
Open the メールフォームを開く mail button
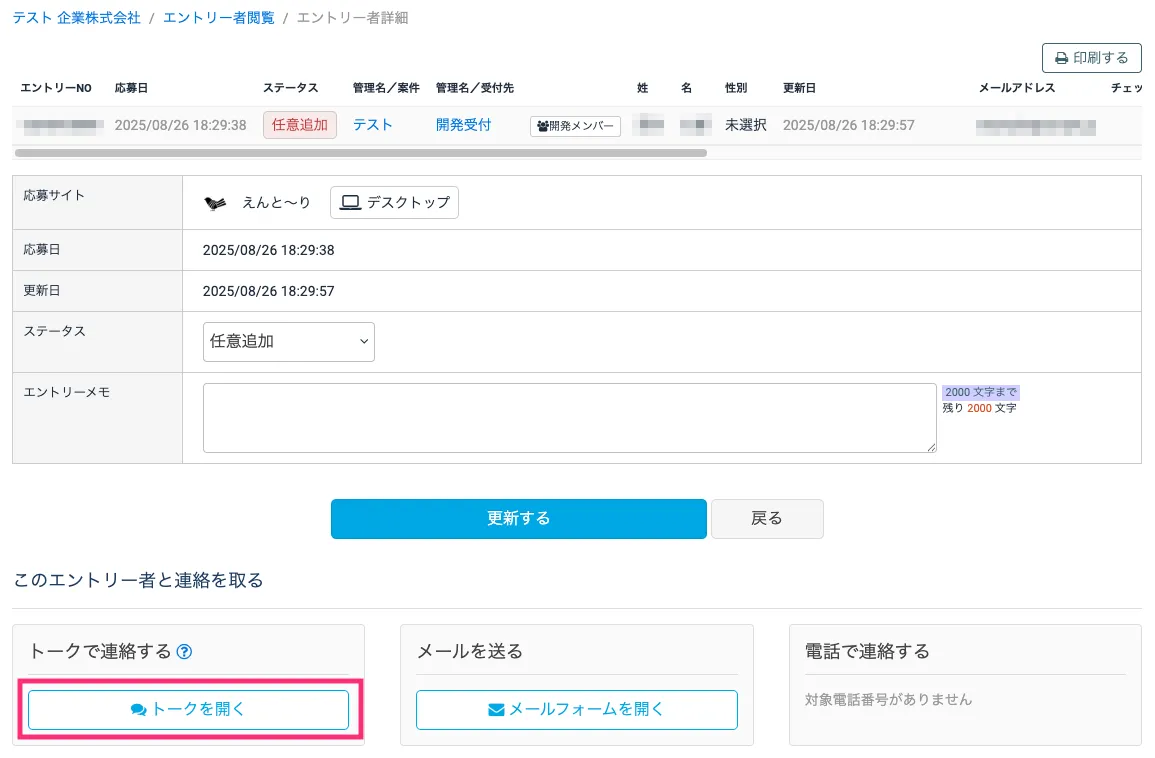576,709
